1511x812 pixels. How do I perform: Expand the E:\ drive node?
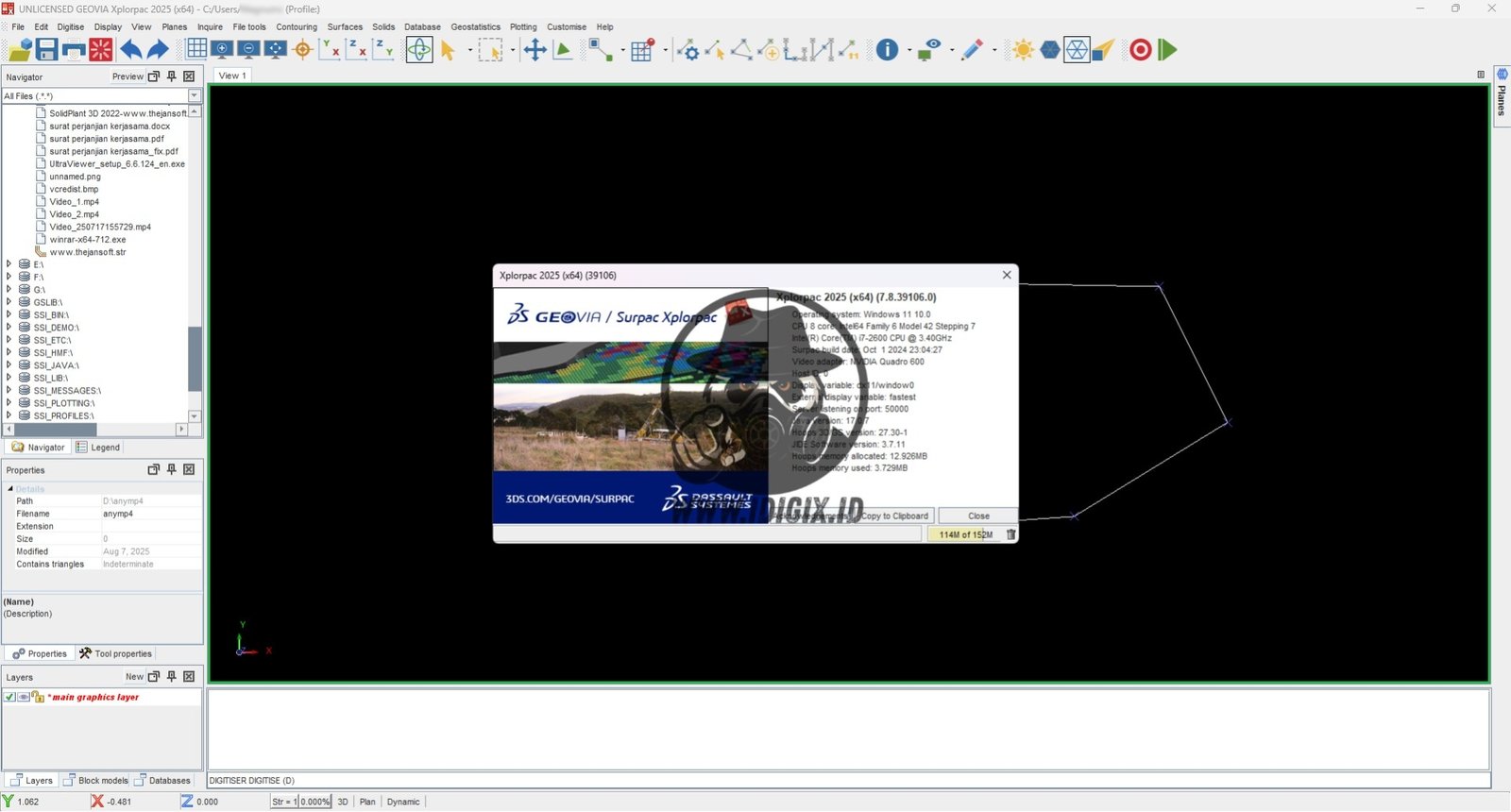[x=8, y=264]
